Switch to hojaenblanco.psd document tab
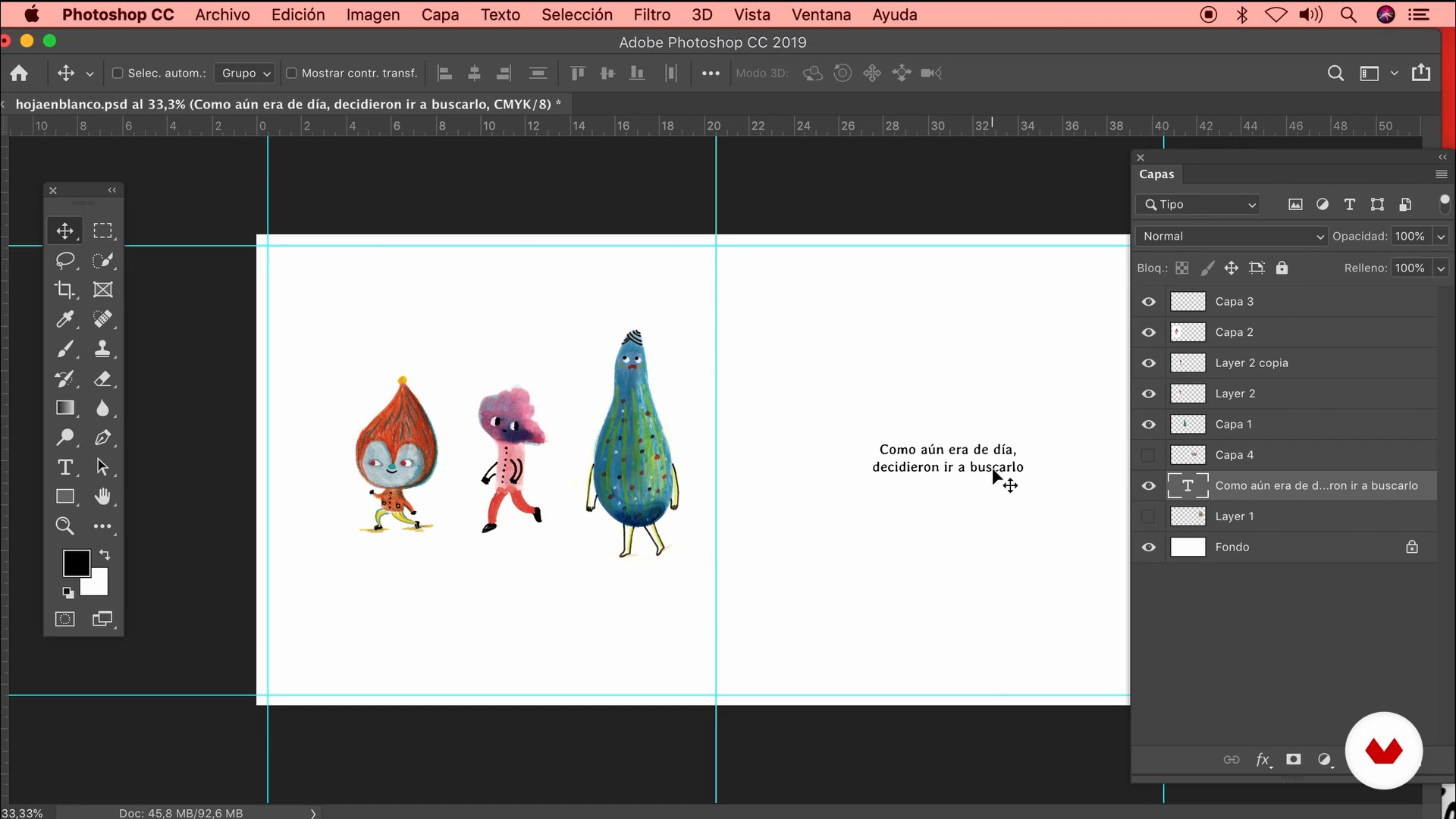 click(288, 104)
